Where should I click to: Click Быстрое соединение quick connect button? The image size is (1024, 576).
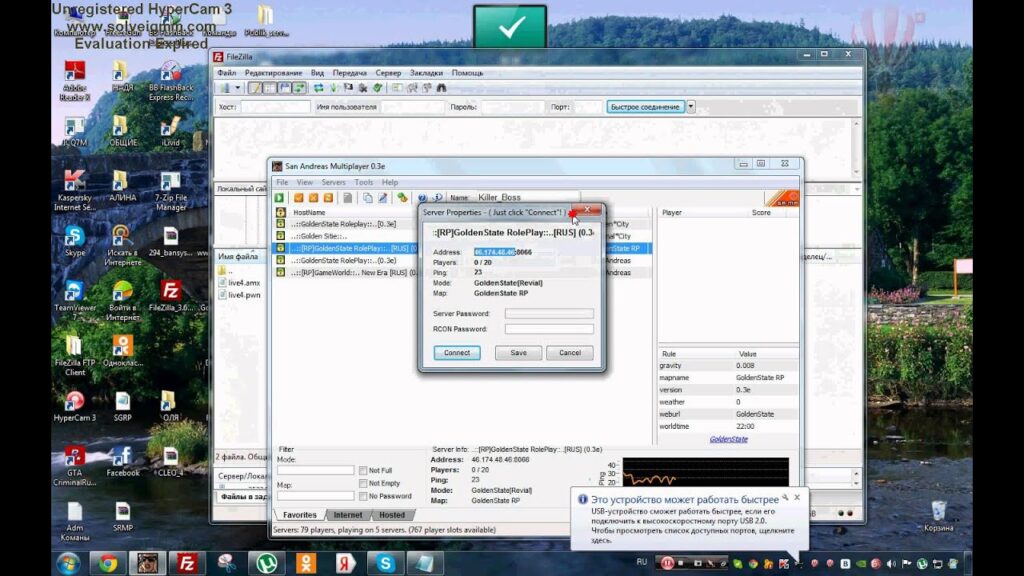coord(645,106)
